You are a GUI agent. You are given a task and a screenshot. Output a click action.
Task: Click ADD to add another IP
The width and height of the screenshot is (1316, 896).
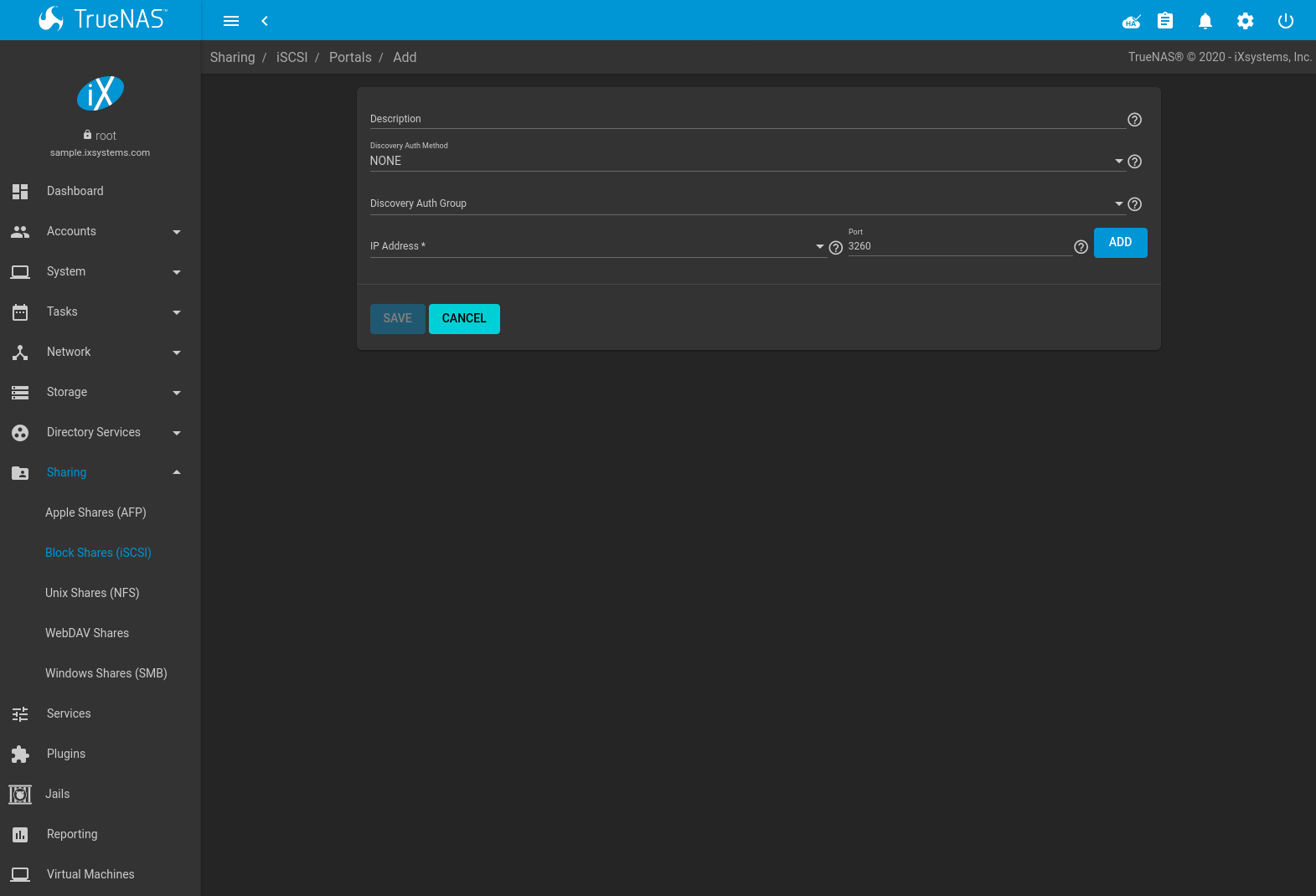click(1121, 243)
